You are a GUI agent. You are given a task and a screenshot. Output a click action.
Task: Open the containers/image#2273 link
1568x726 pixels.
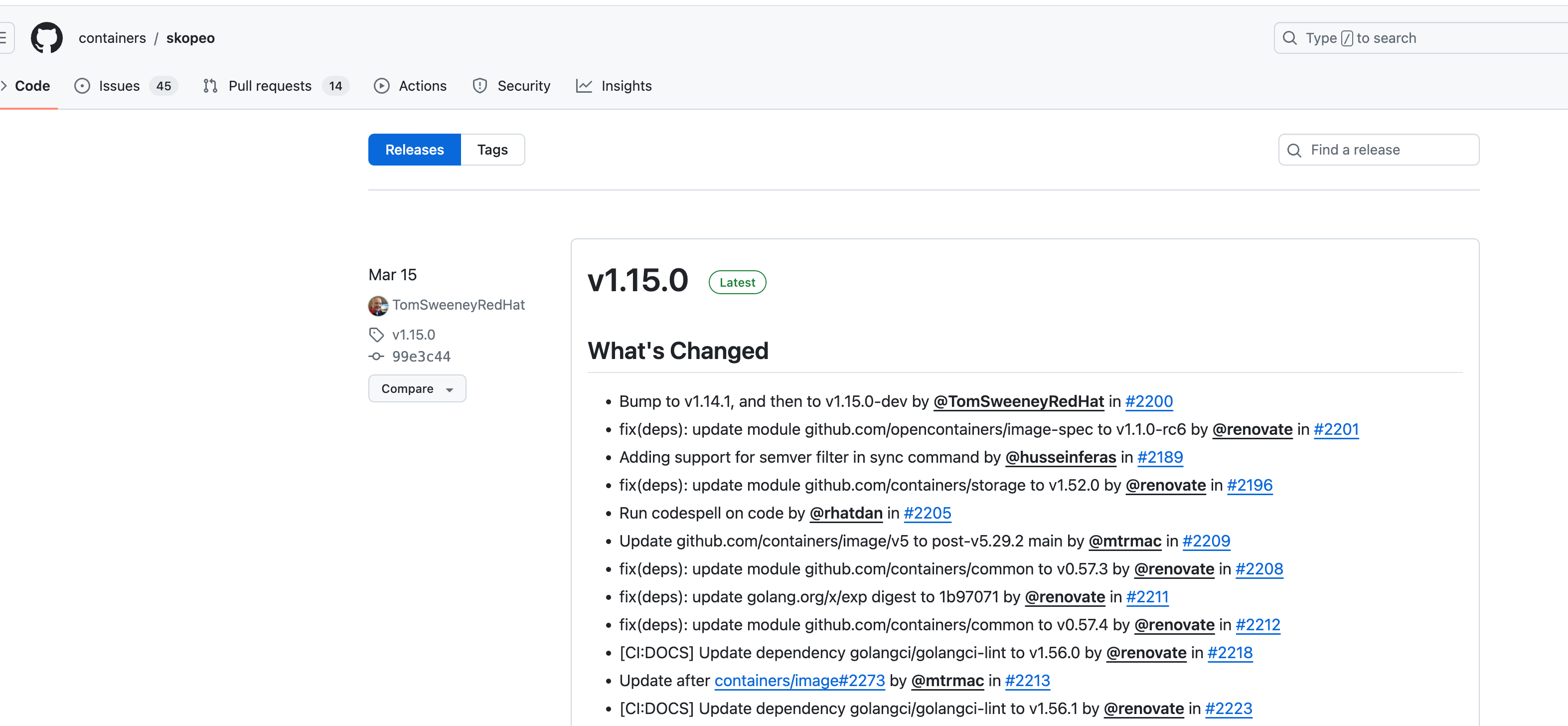[x=799, y=681]
